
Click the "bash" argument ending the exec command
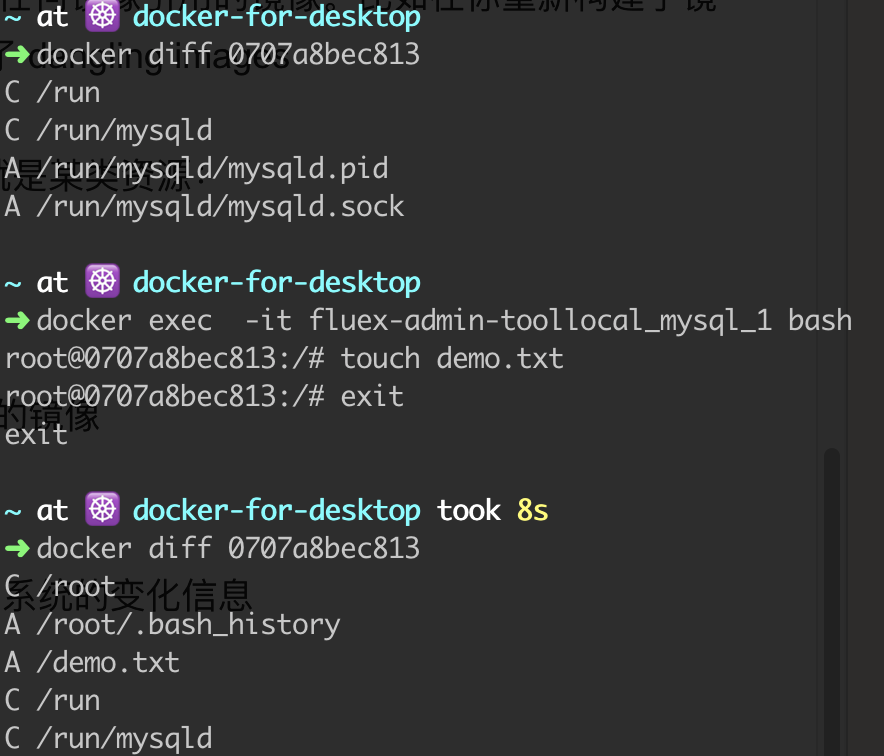point(820,321)
